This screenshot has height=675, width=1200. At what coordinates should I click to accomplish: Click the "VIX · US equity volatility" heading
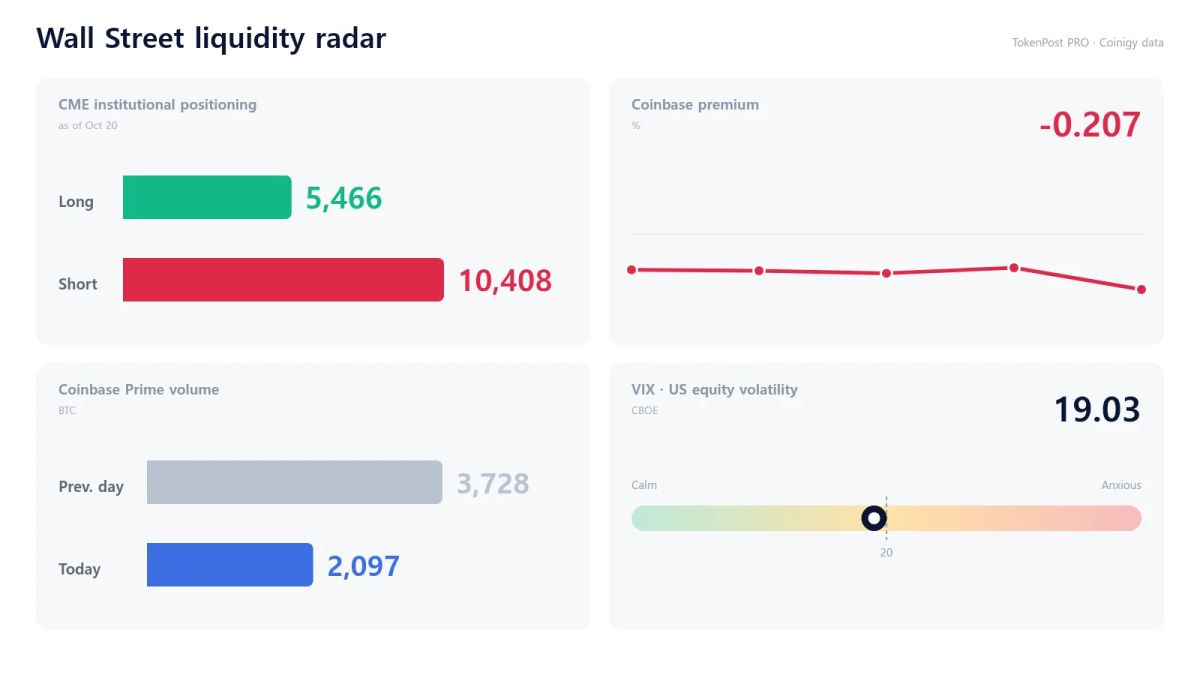click(714, 389)
